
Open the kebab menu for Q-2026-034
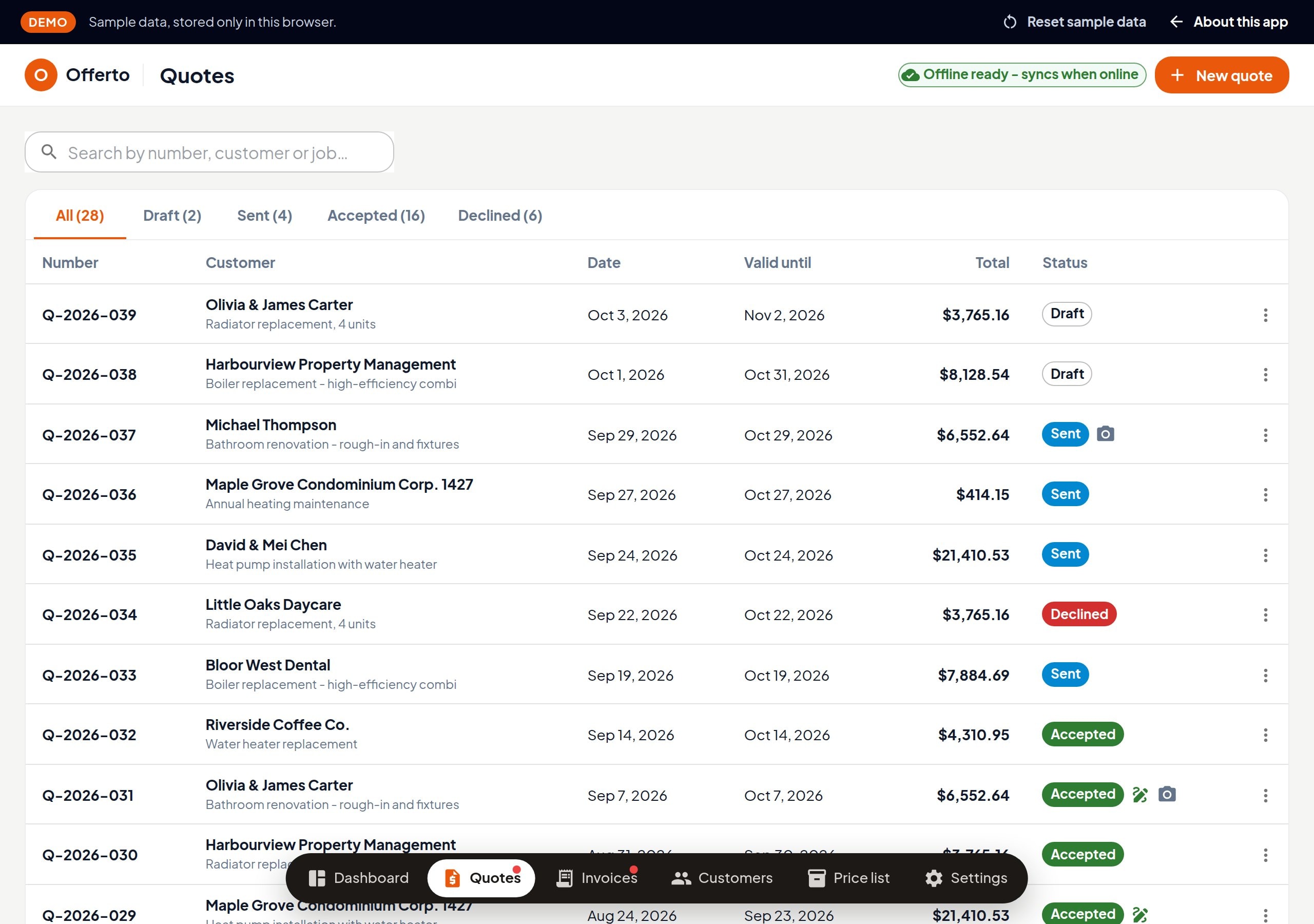pyautogui.click(x=1265, y=615)
